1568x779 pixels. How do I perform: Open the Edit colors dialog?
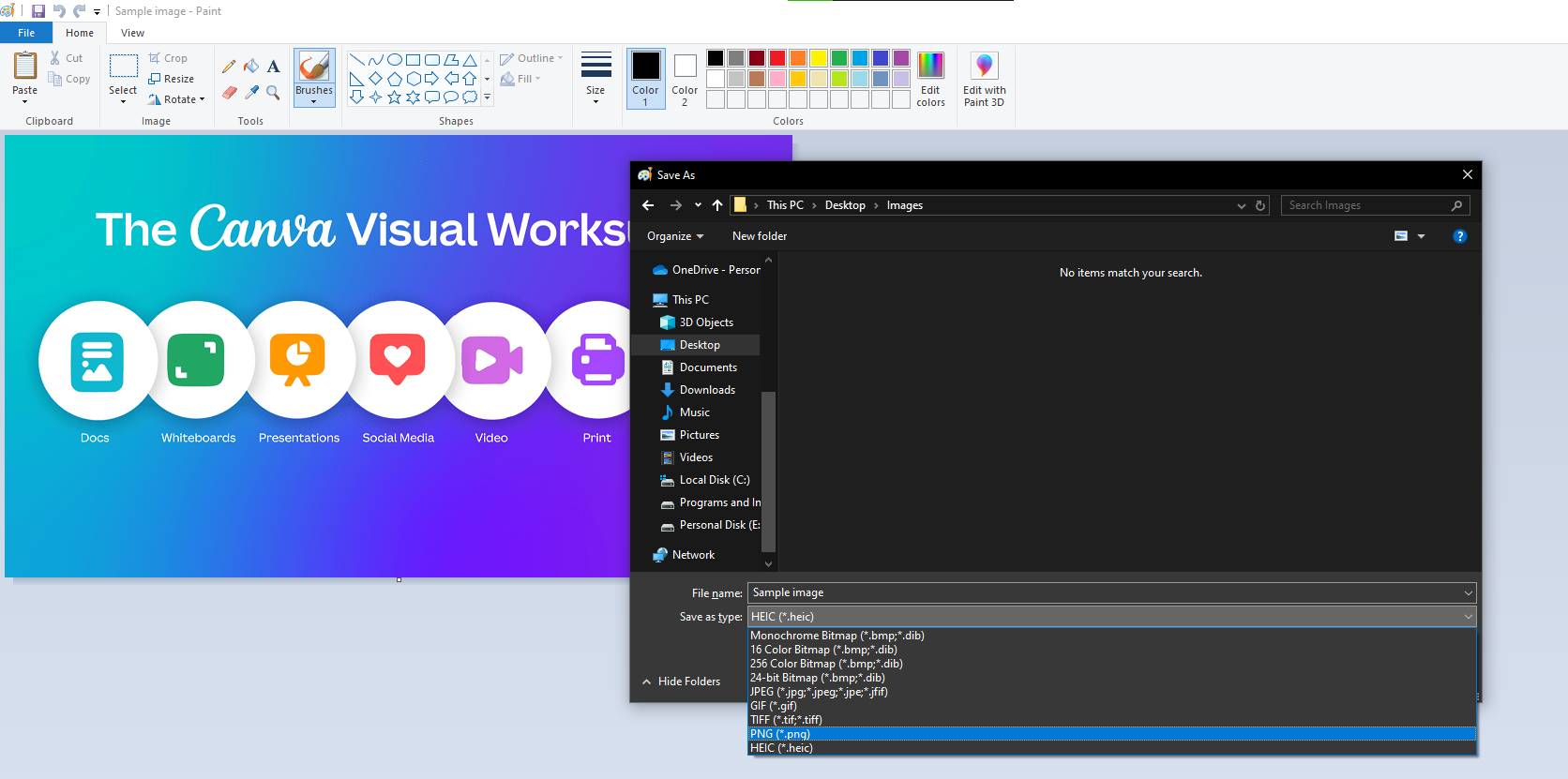click(930, 80)
